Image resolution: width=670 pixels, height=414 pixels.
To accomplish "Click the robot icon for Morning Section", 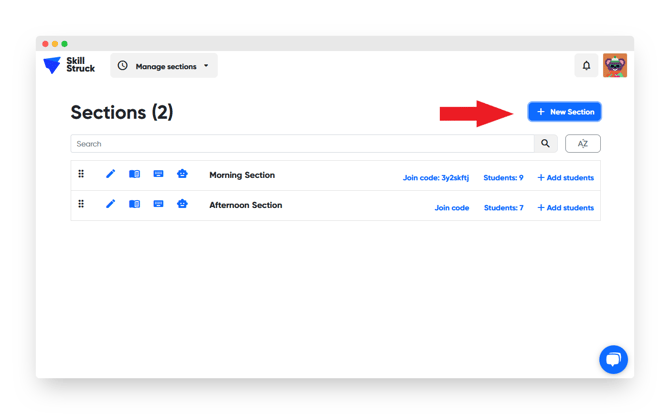I will coord(182,174).
